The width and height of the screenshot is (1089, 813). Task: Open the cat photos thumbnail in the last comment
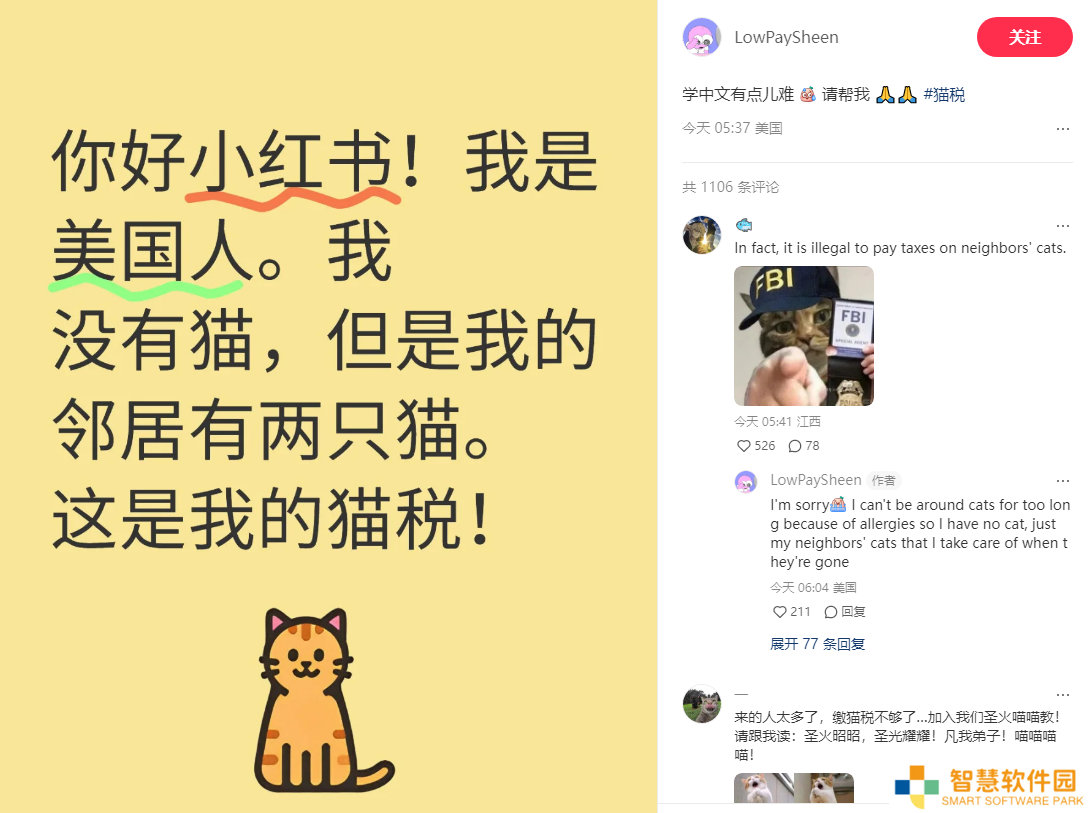[794, 788]
